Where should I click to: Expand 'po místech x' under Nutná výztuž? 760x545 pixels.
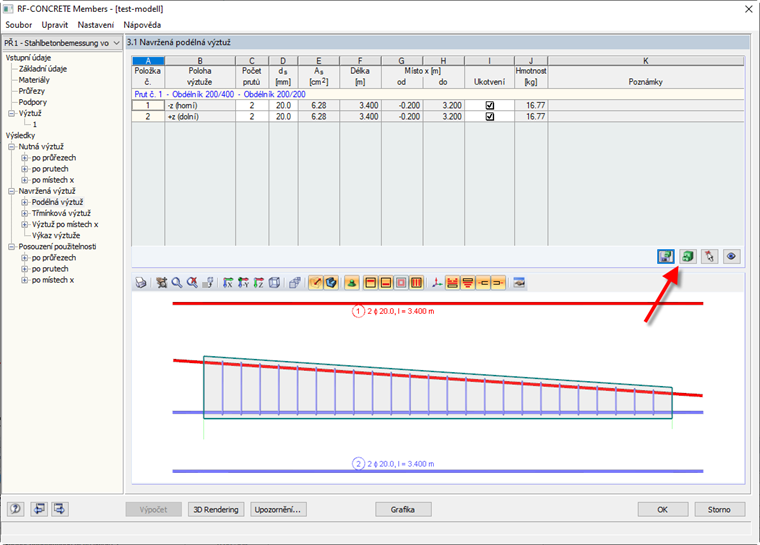pos(24,180)
